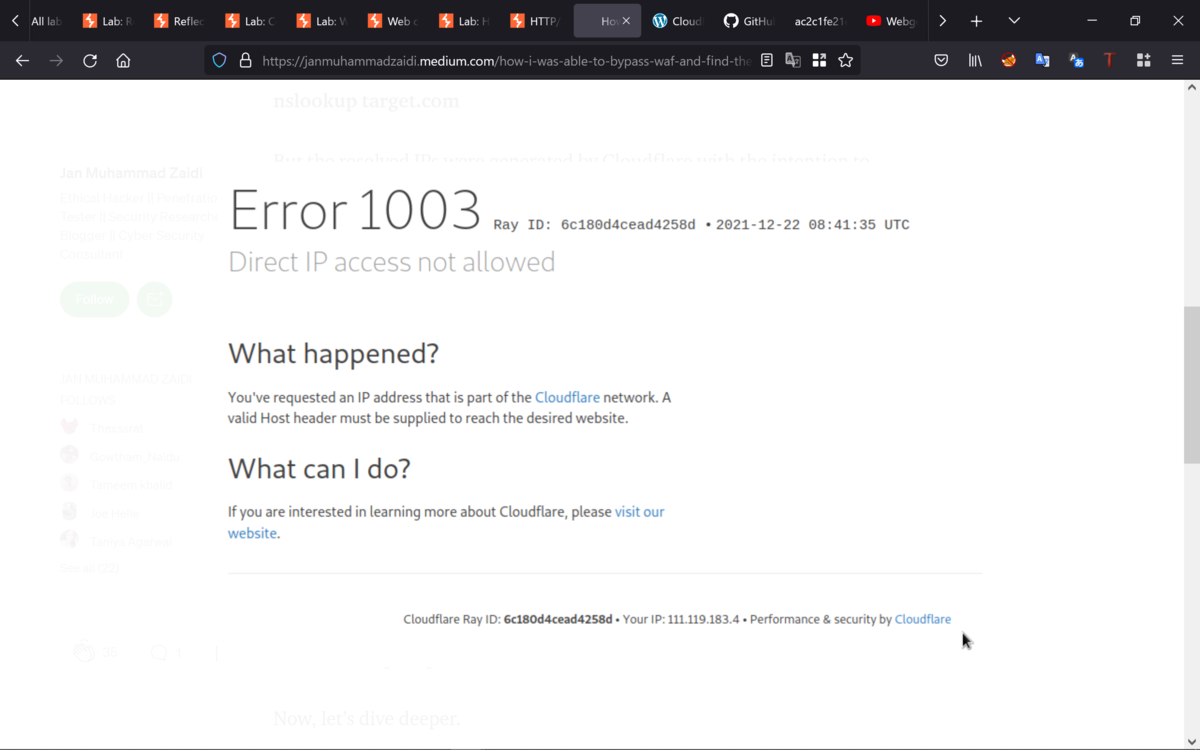This screenshot has width=1200, height=750.
Task: Click the translate icon inside the address bar
Action: (793, 61)
